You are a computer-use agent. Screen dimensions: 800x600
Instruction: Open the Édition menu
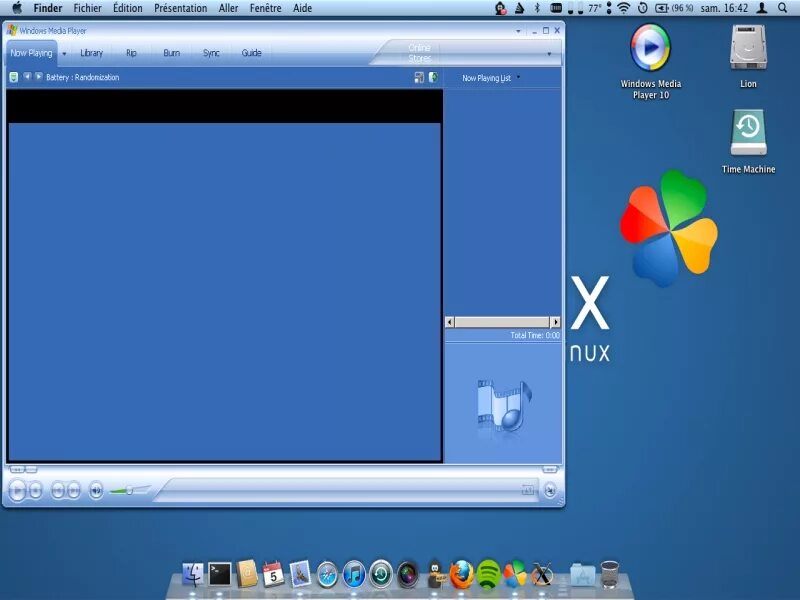(x=128, y=8)
